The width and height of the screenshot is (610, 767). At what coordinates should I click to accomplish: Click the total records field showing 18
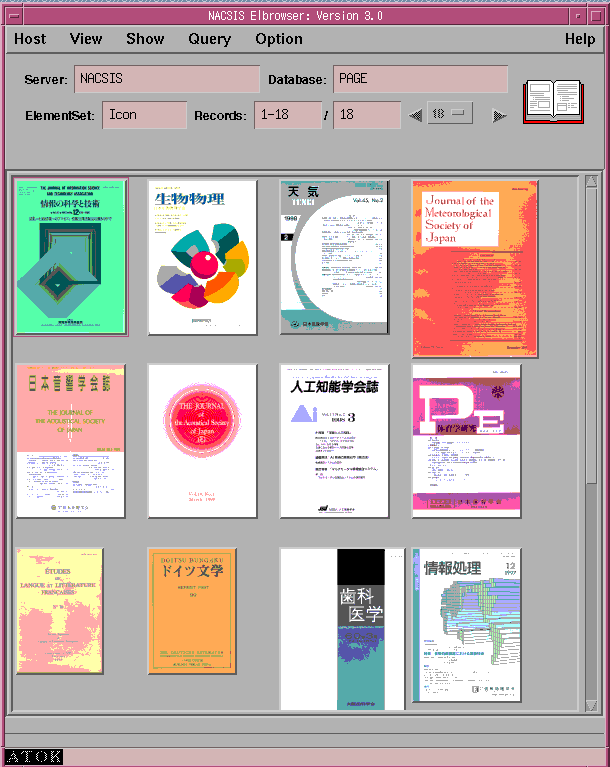(367, 115)
